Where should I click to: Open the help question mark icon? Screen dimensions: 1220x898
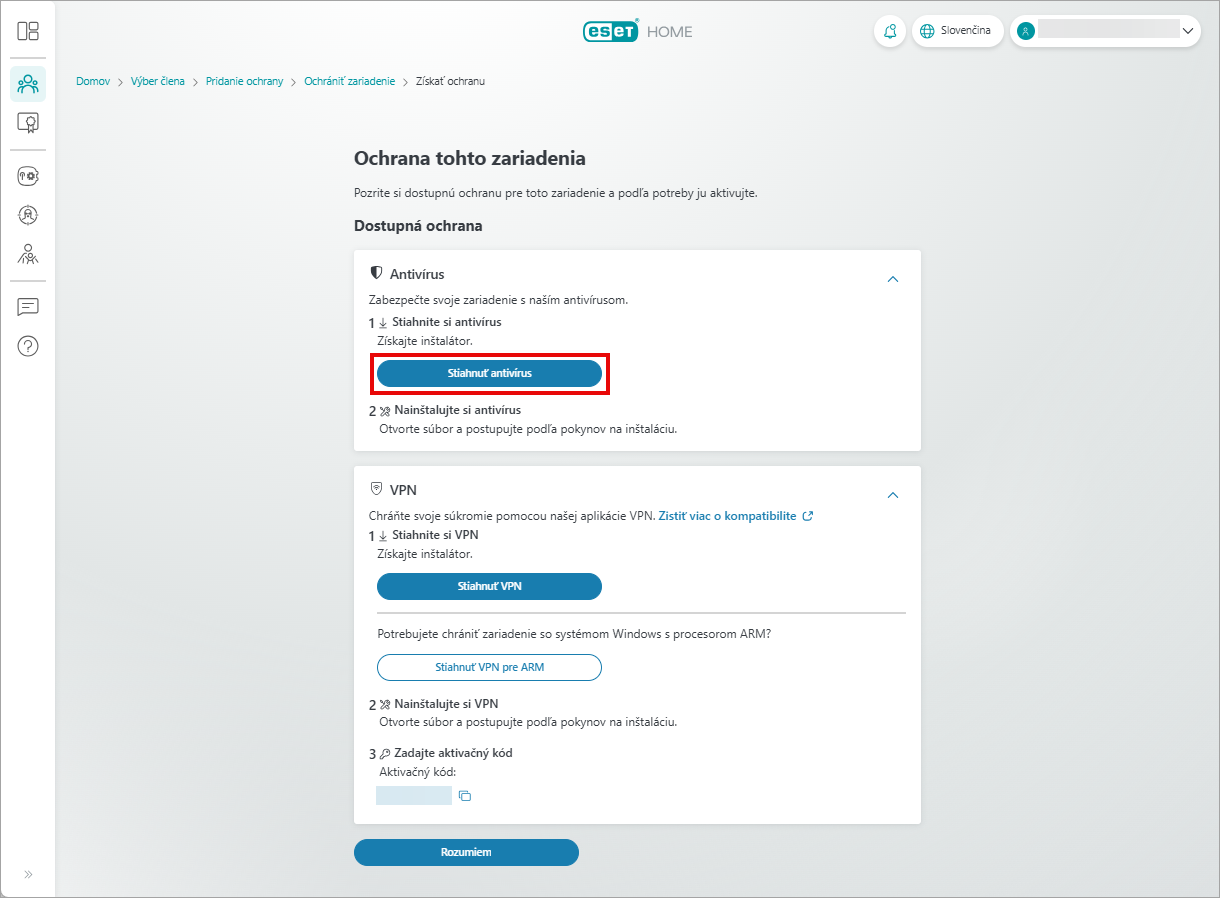pyautogui.click(x=28, y=346)
